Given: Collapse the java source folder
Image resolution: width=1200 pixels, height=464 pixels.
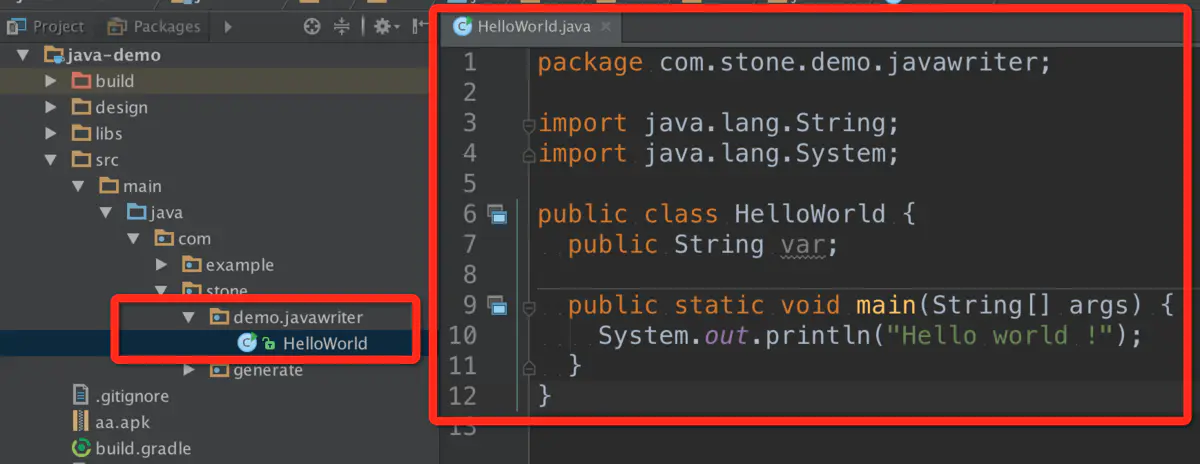Looking at the screenshot, I should pyautogui.click(x=105, y=212).
